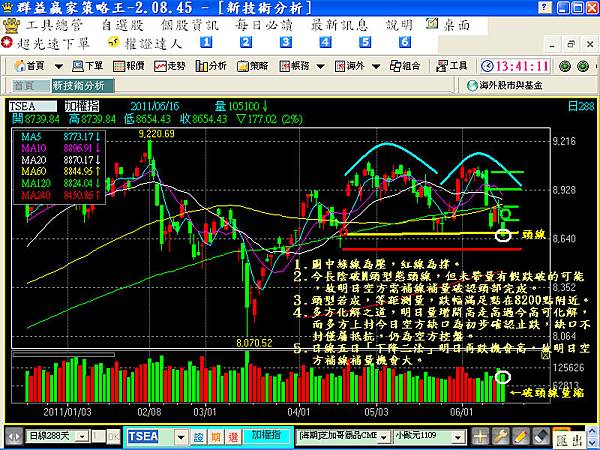Open the 最新訊息 menu
Screen dimensions: 600x450
point(339,26)
